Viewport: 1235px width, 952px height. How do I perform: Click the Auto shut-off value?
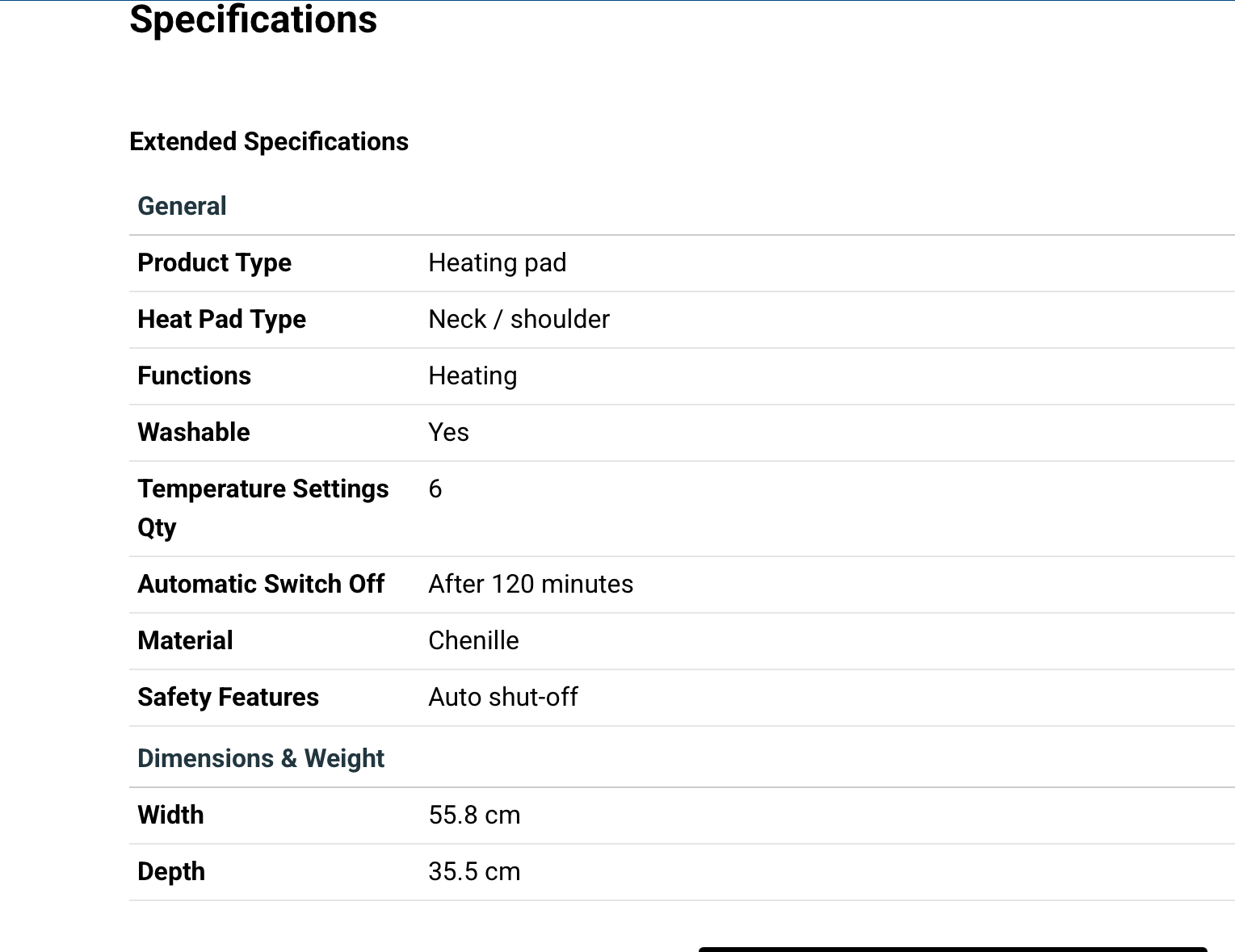[502, 697]
